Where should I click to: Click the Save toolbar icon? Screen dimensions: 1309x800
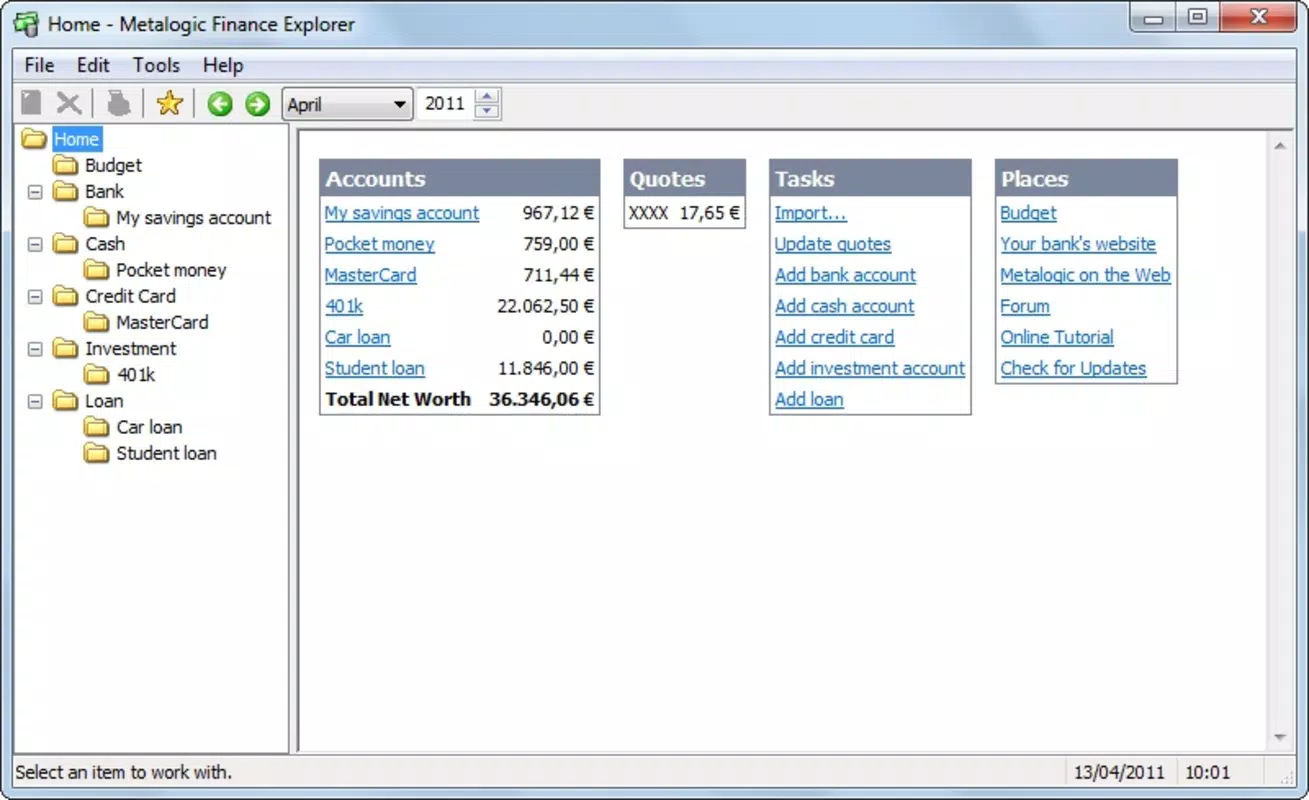click(x=32, y=103)
